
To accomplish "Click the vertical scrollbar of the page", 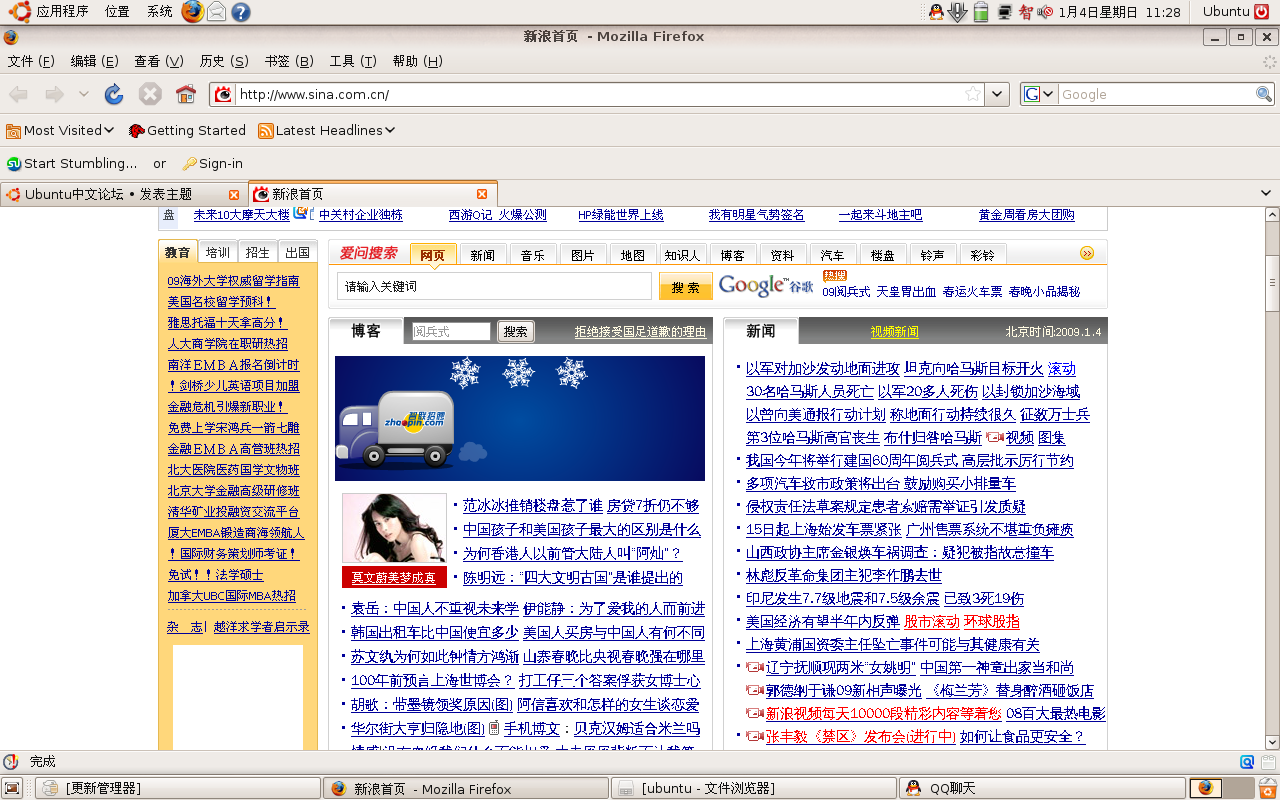I will [x=1271, y=478].
